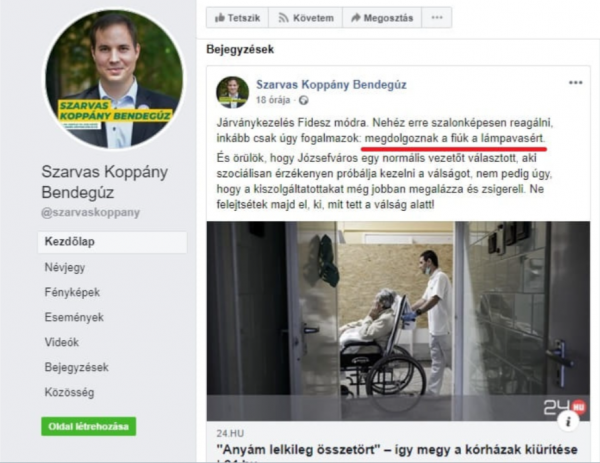
Task: Share the page via Megosztás button
Action: pyautogui.click(x=382, y=18)
